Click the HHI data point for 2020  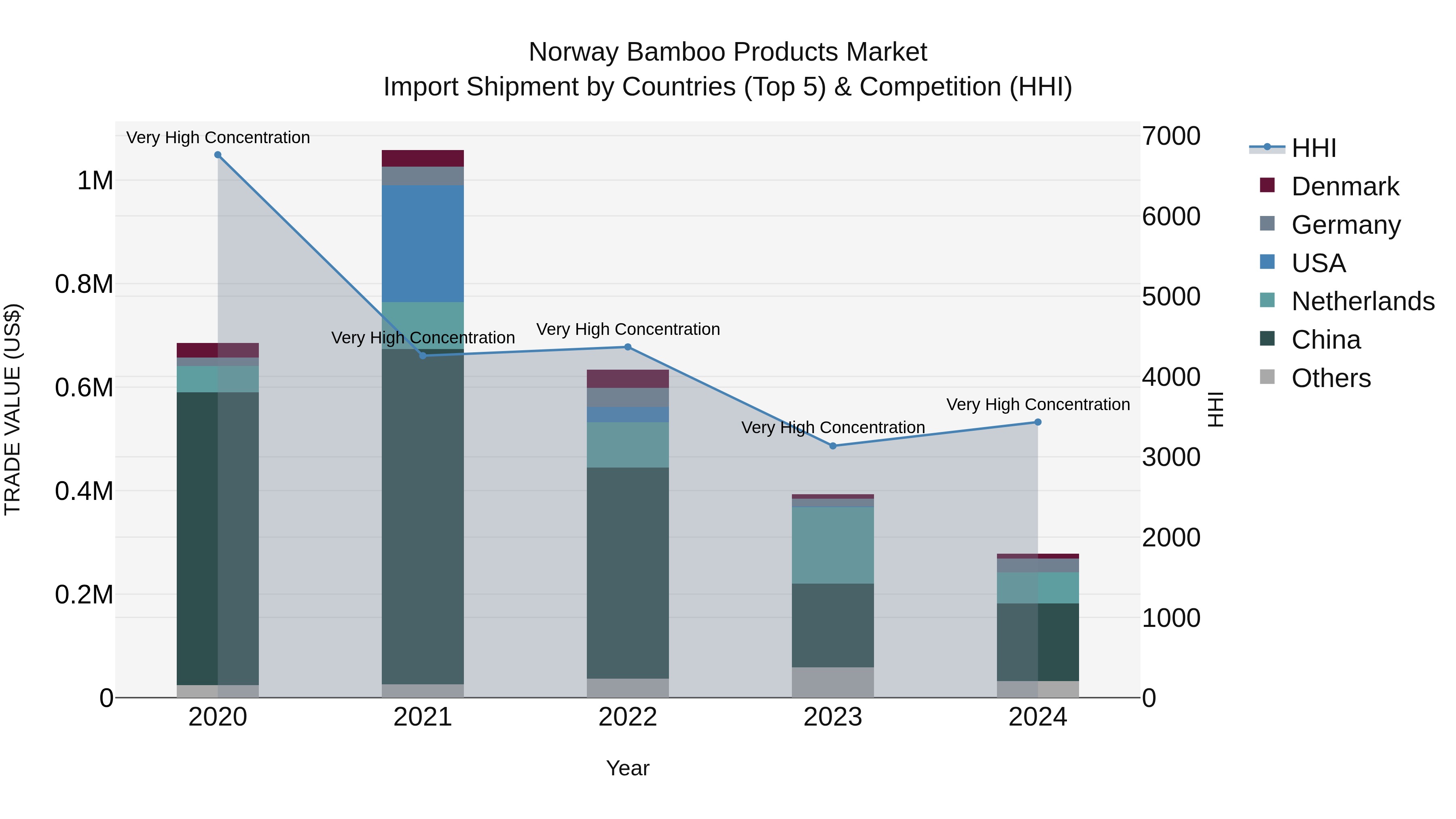(x=218, y=155)
